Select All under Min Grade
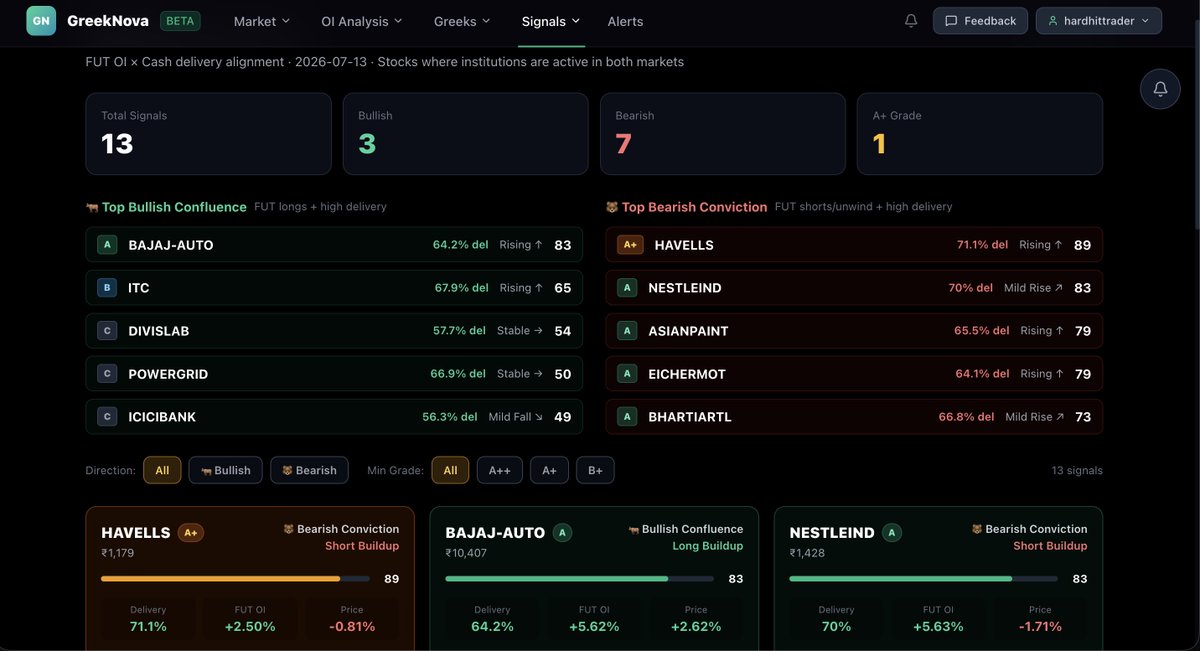1200x651 pixels. 450,470
